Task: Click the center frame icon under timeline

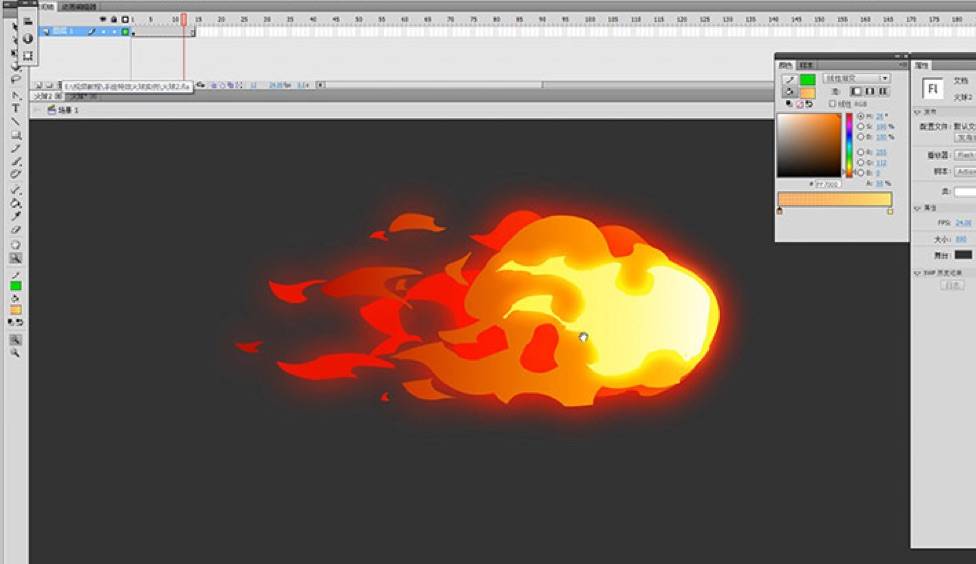Action: (200, 85)
